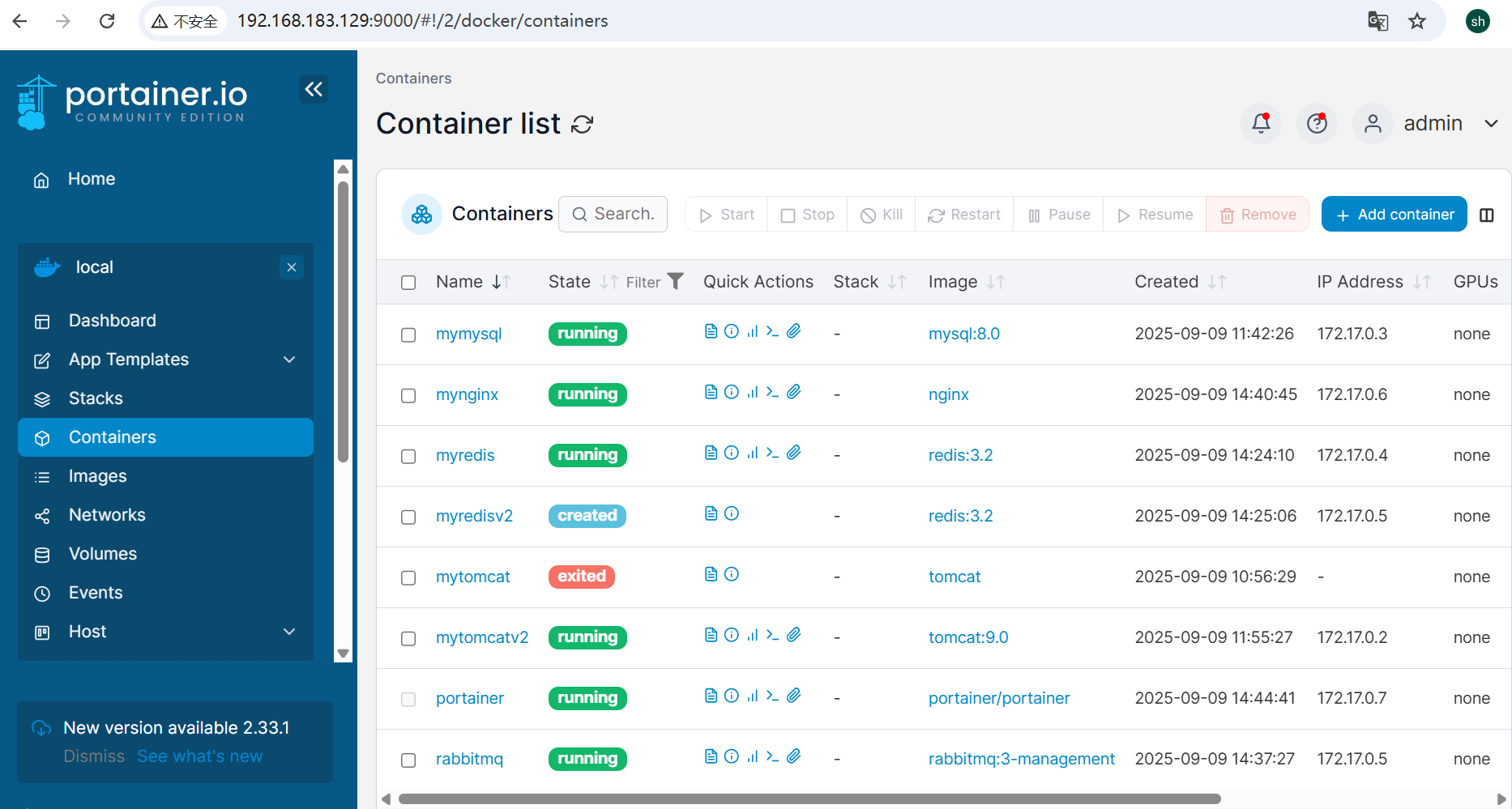Inspect the mytomcat container
The width and height of the screenshot is (1512, 809).
tap(732, 573)
